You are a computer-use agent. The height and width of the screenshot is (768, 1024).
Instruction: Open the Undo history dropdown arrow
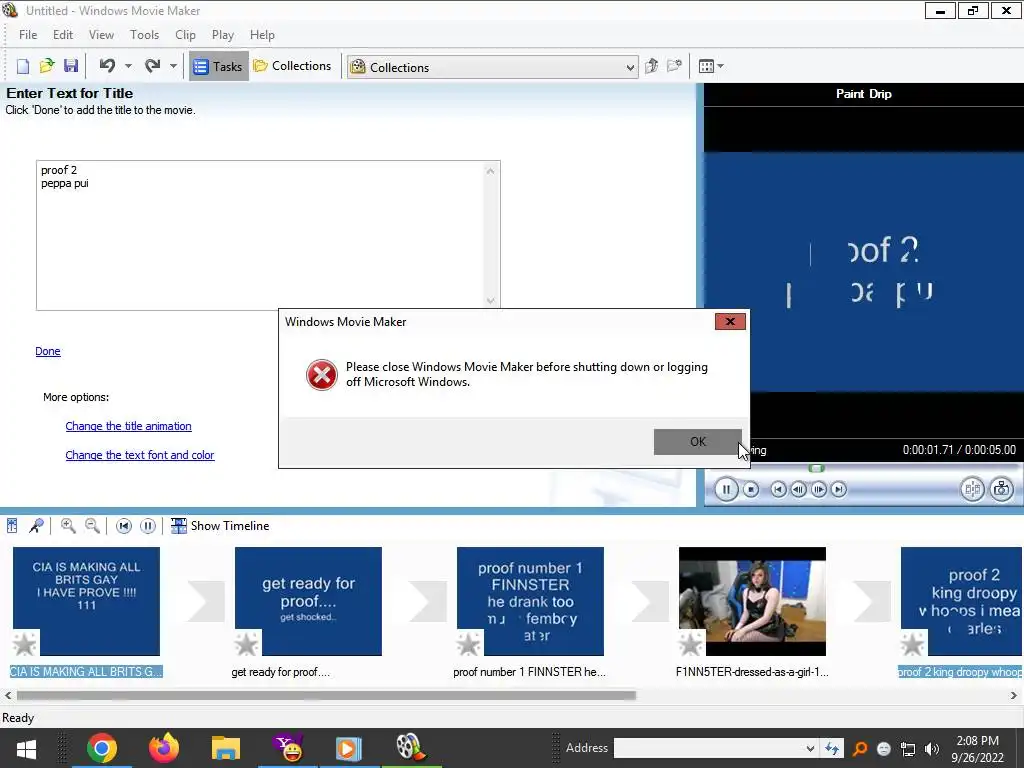pos(128,66)
